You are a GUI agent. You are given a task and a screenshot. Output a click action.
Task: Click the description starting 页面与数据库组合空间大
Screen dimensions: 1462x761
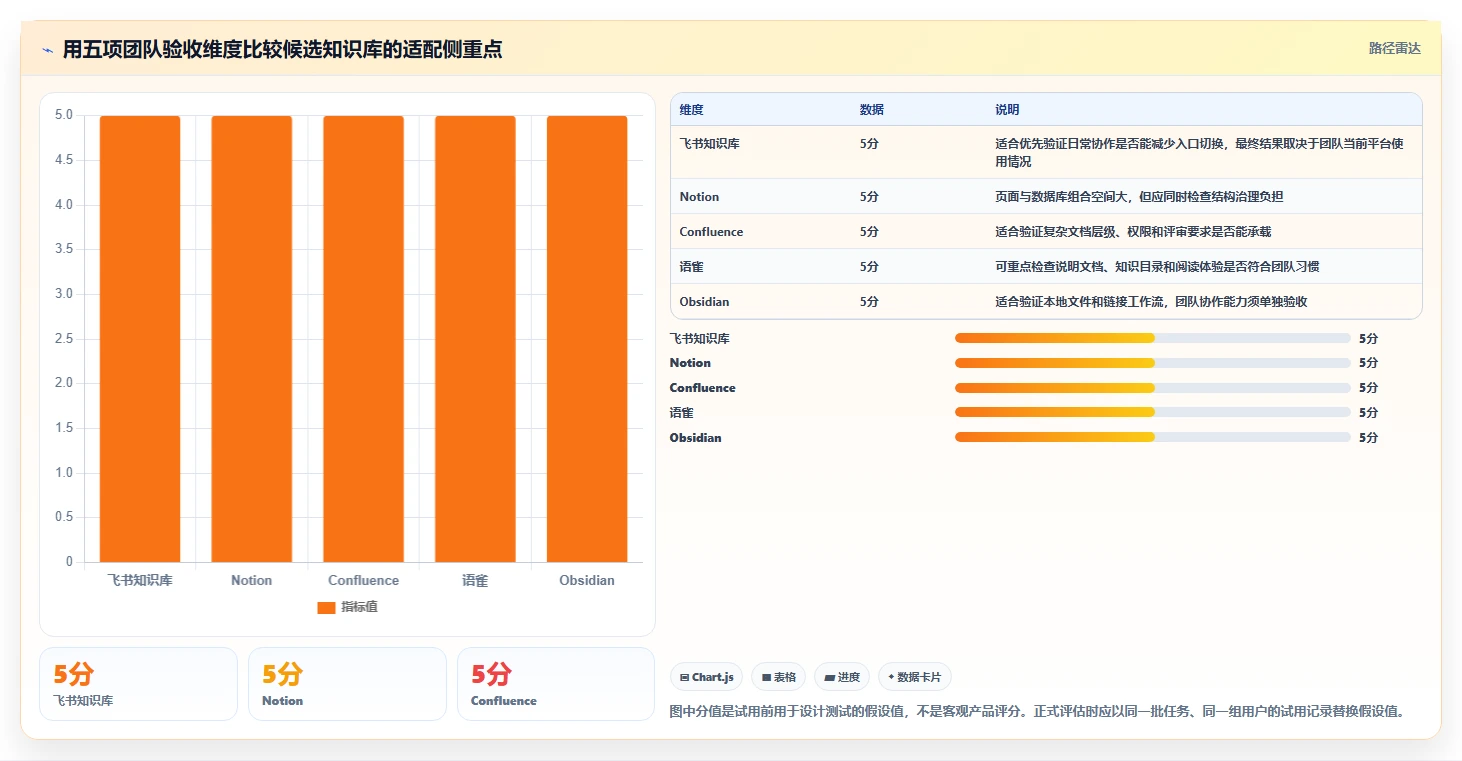click(1139, 197)
